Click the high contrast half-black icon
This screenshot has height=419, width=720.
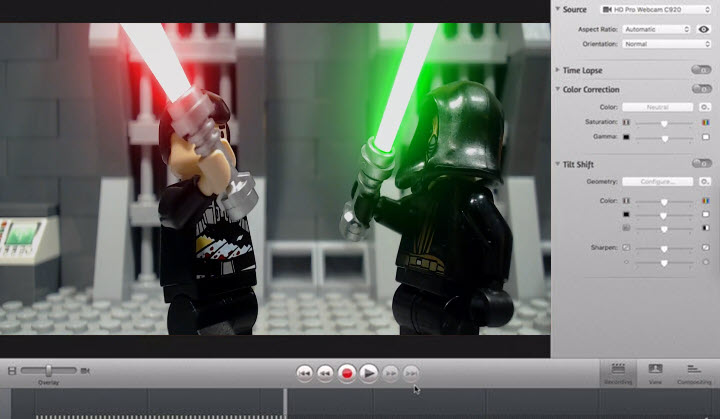pos(706,228)
